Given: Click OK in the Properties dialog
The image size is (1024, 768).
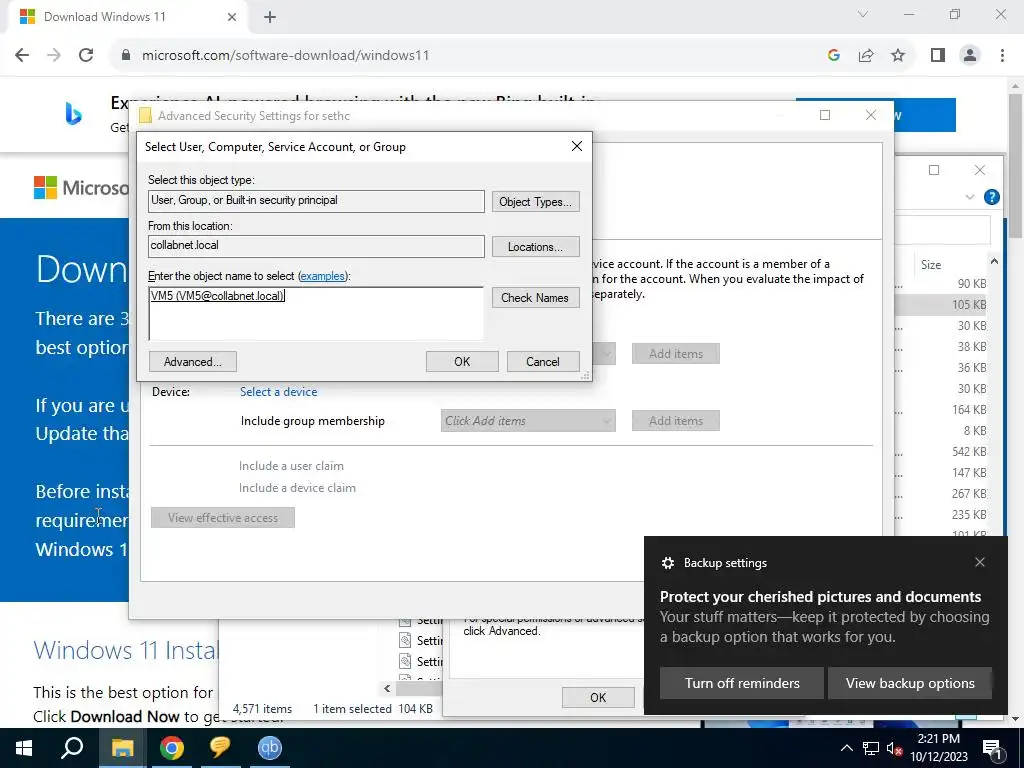Looking at the screenshot, I should coord(598,697).
